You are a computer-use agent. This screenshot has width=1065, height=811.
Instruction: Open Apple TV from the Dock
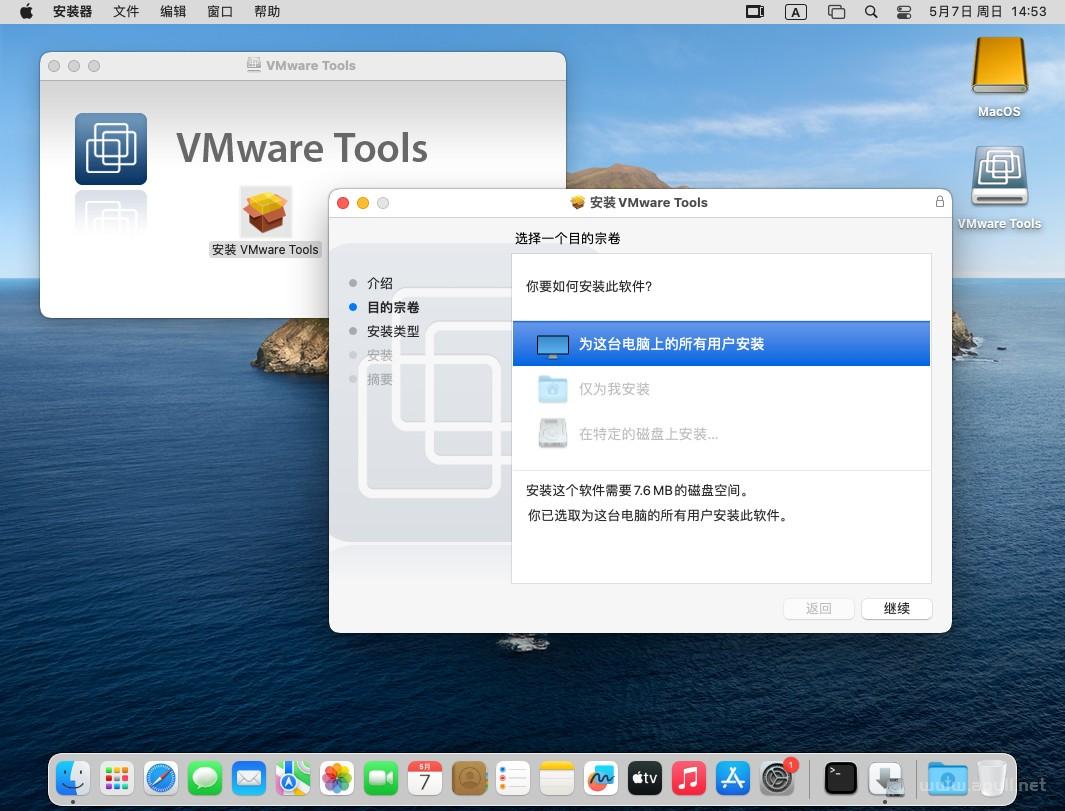point(645,778)
